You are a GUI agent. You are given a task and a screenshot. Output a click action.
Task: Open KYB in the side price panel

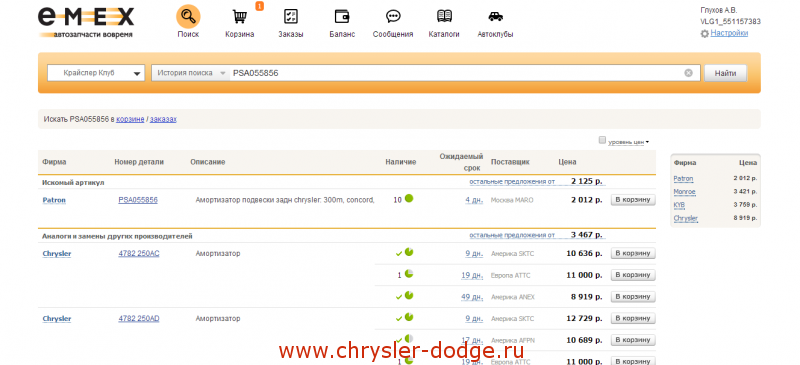pos(679,205)
